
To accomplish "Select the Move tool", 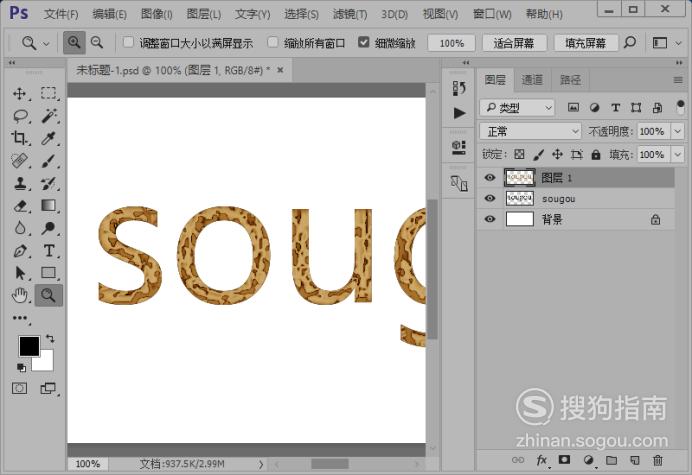I will [19, 94].
